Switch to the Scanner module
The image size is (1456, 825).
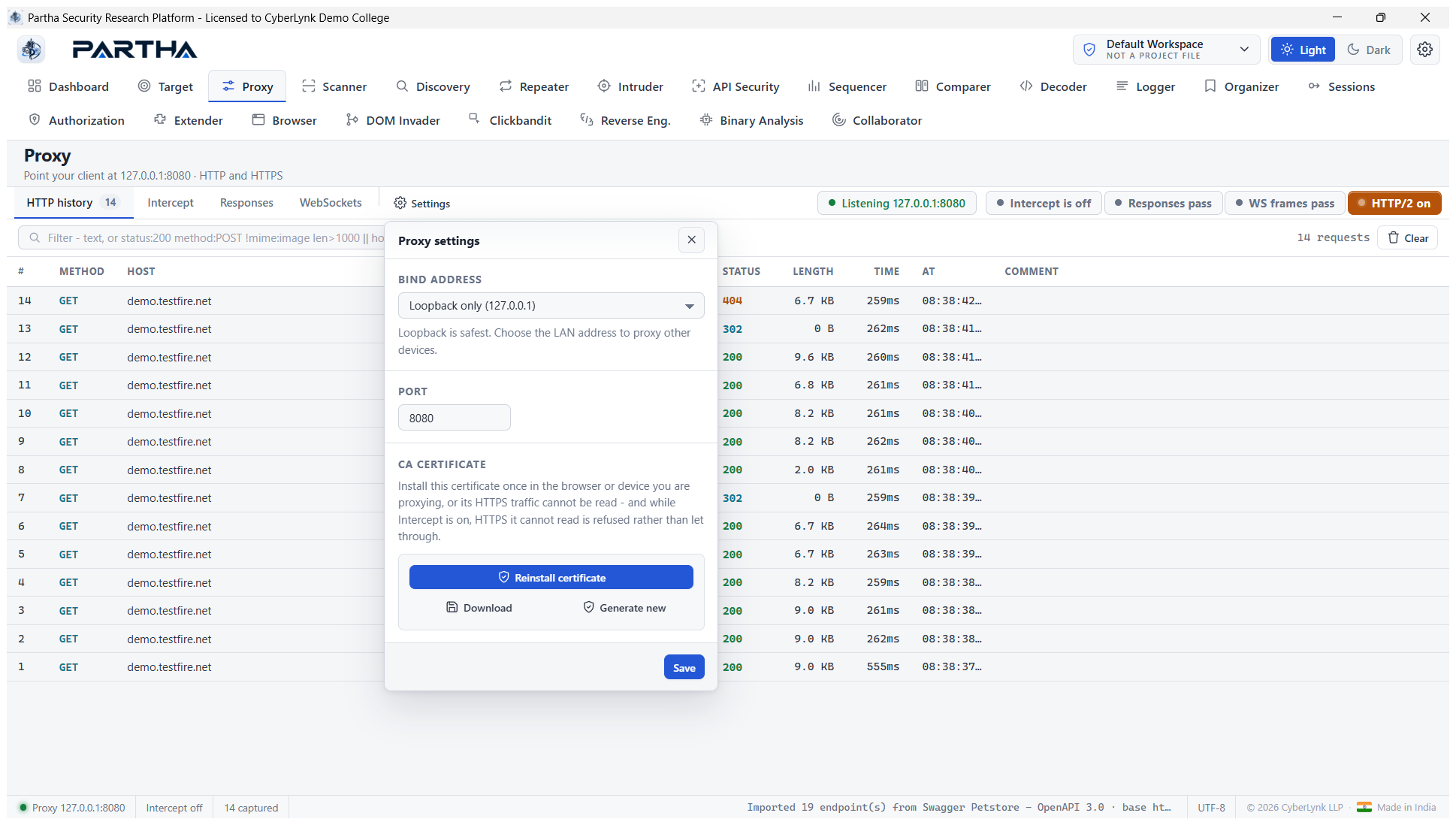point(334,86)
